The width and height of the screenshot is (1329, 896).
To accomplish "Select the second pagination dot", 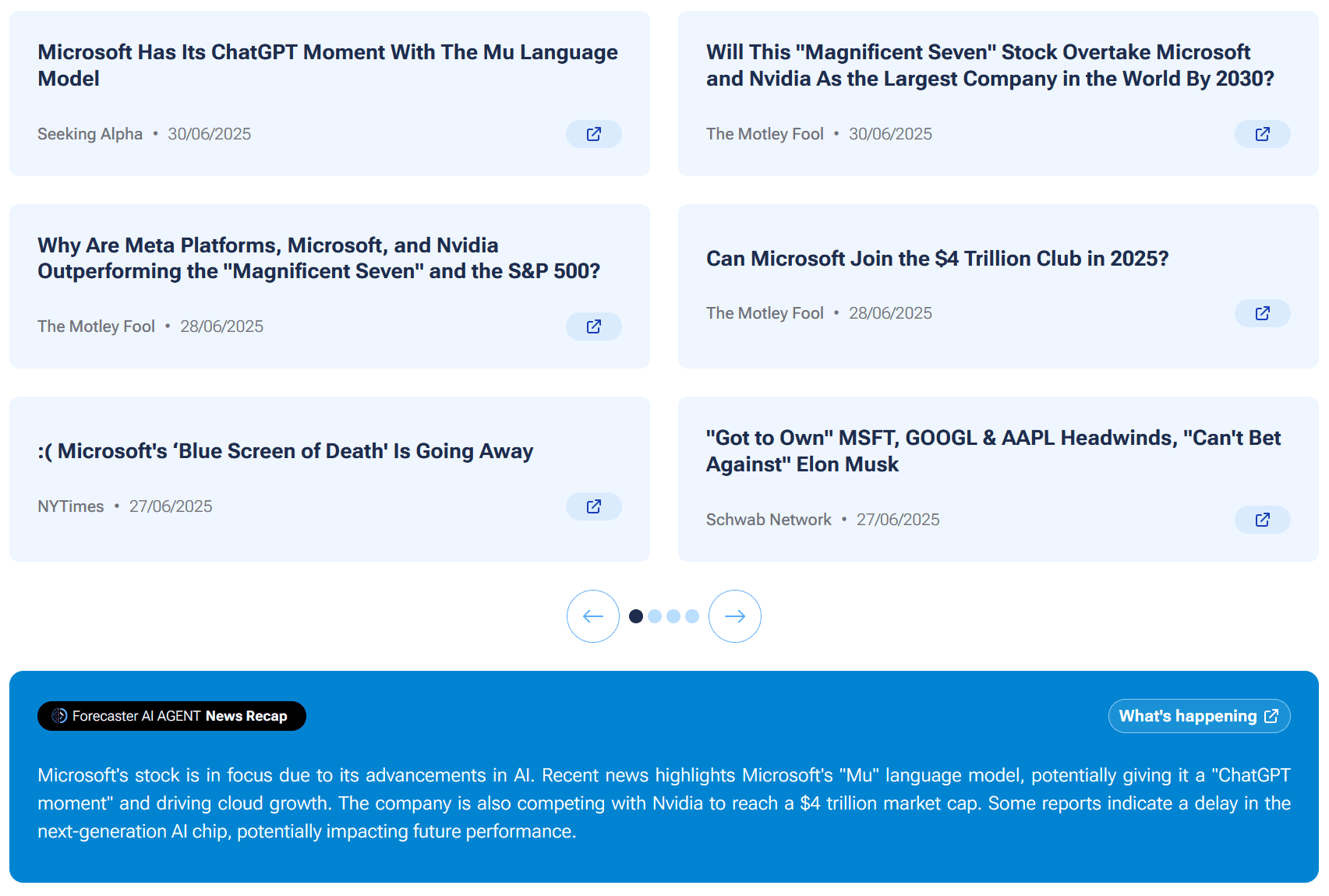I will (655, 616).
